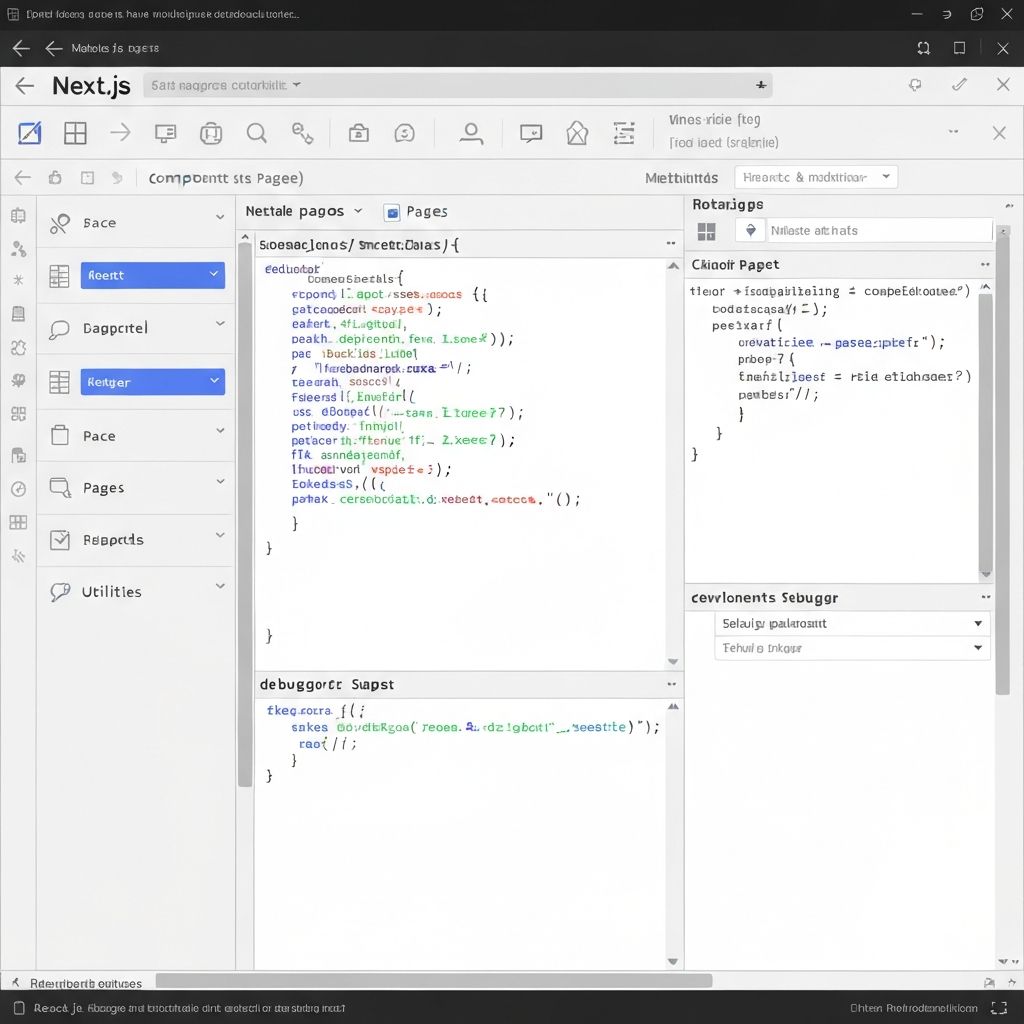Viewport: 1024px width, 1024px height.
Task: Click the round chat bubble icon in toolbar
Action: click(404, 134)
